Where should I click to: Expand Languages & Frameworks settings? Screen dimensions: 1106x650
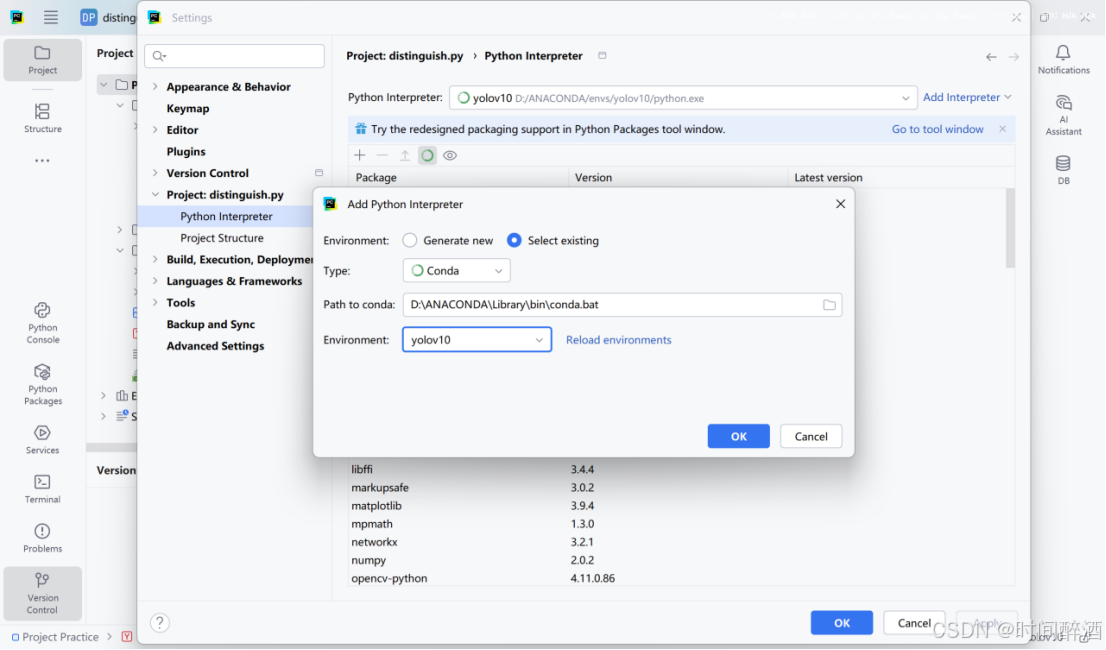click(x=155, y=281)
